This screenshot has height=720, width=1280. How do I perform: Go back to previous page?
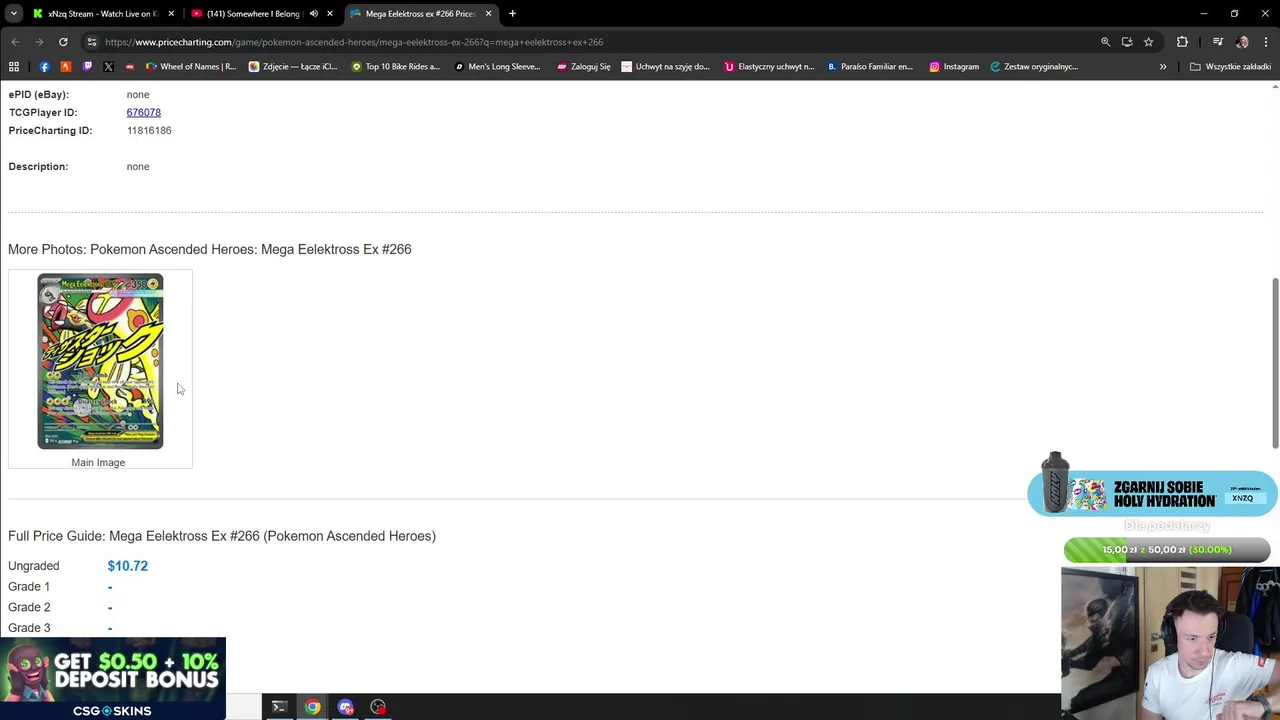tap(15, 42)
